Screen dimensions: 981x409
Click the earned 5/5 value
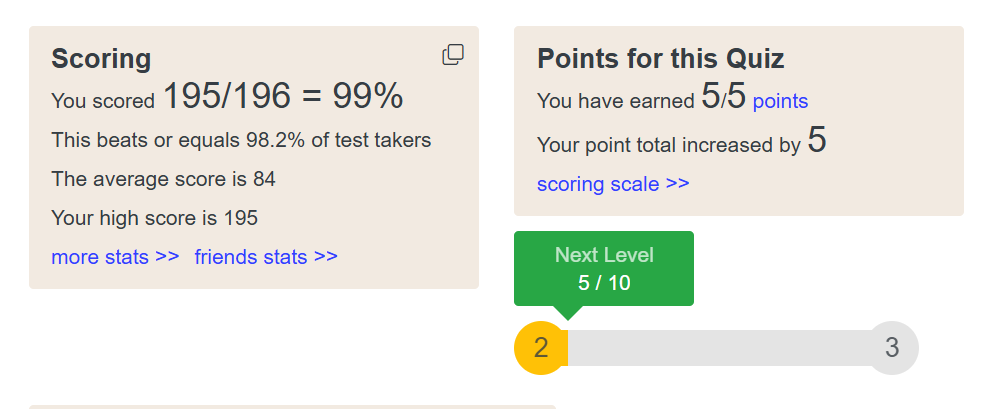point(724,97)
